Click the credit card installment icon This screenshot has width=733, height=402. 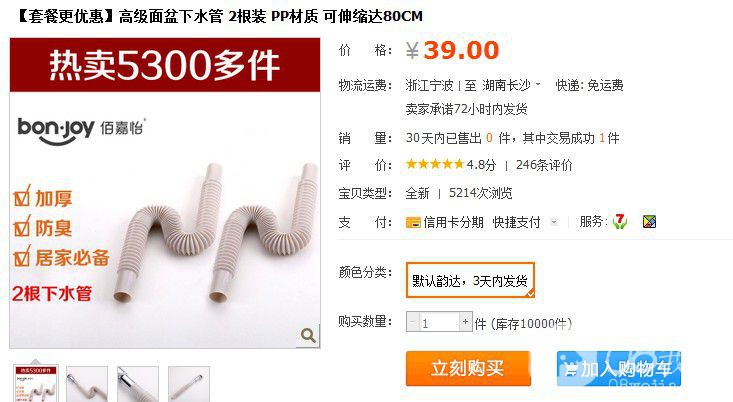click(x=413, y=223)
